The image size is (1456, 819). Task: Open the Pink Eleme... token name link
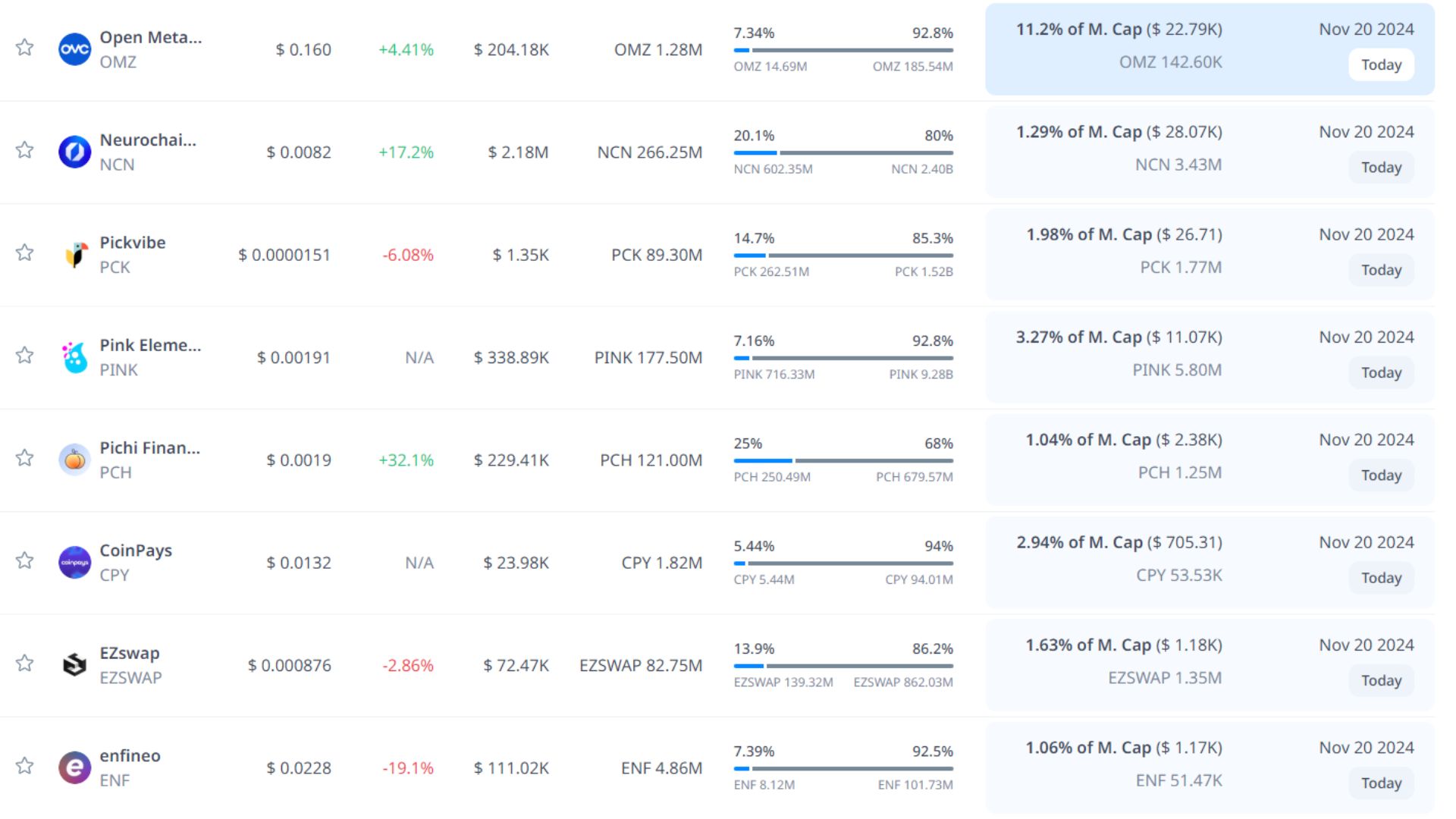[150, 345]
